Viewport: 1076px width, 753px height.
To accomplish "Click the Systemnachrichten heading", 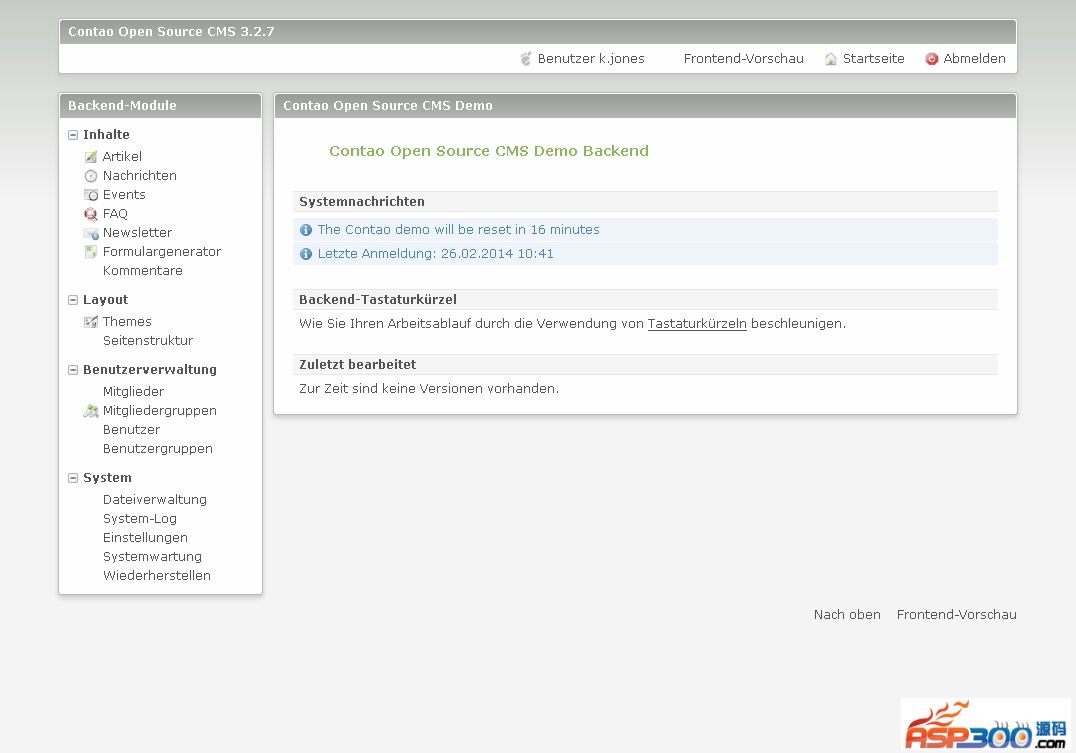I will [362, 202].
